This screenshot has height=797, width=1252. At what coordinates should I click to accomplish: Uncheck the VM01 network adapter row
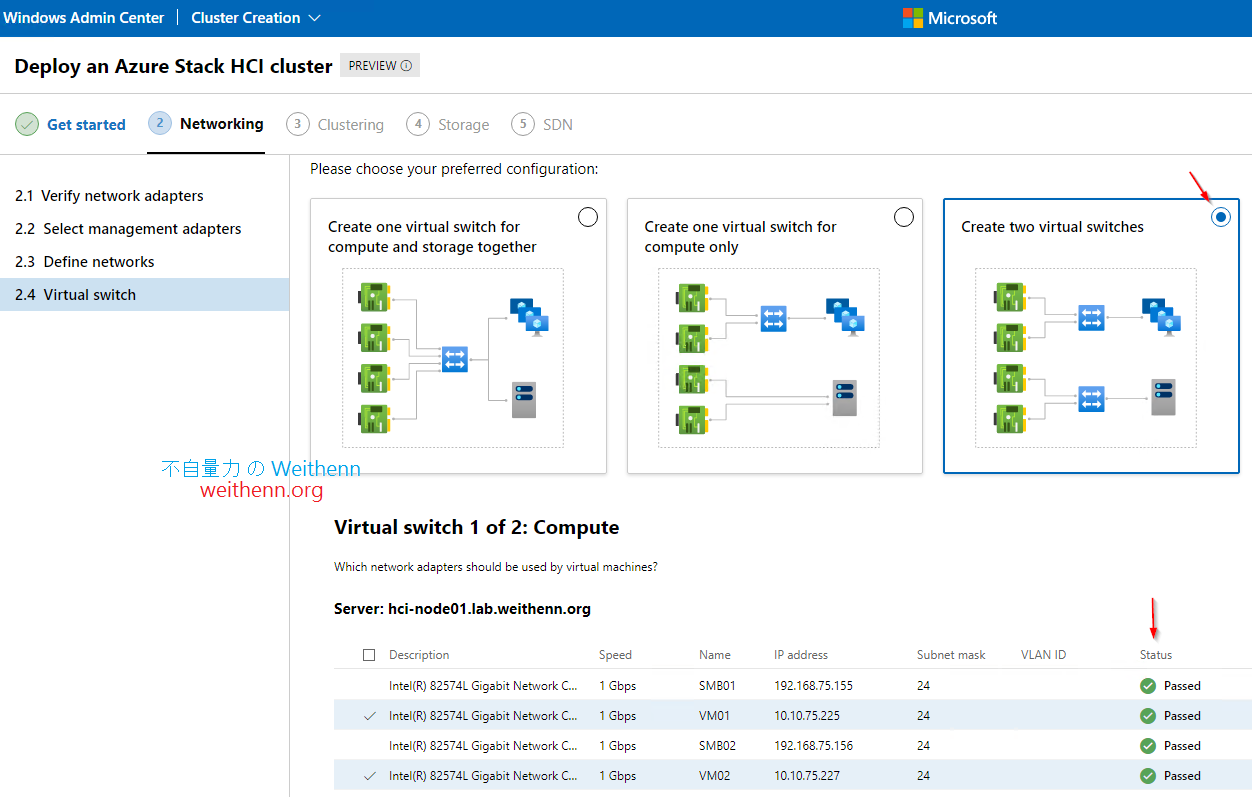pyautogui.click(x=369, y=715)
